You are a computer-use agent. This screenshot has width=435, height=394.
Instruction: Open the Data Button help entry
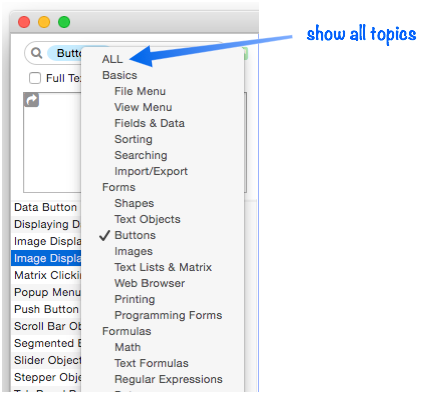coord(46,207)
